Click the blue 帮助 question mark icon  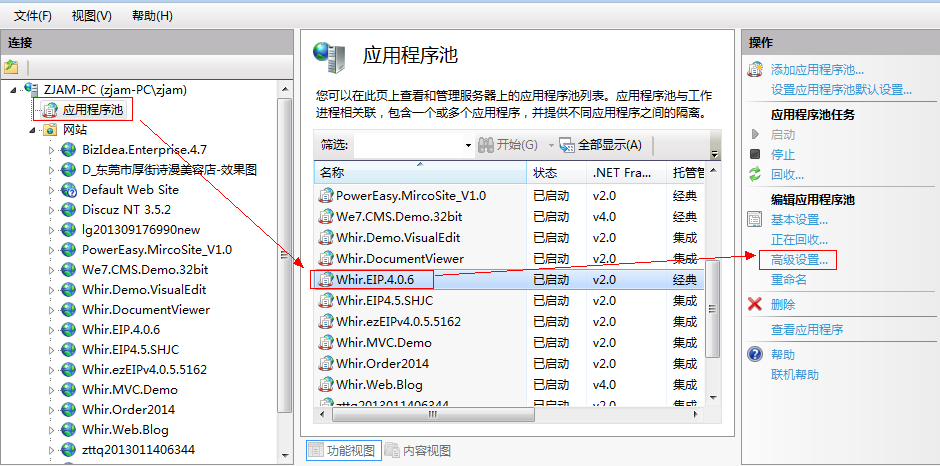coord(756,354)
